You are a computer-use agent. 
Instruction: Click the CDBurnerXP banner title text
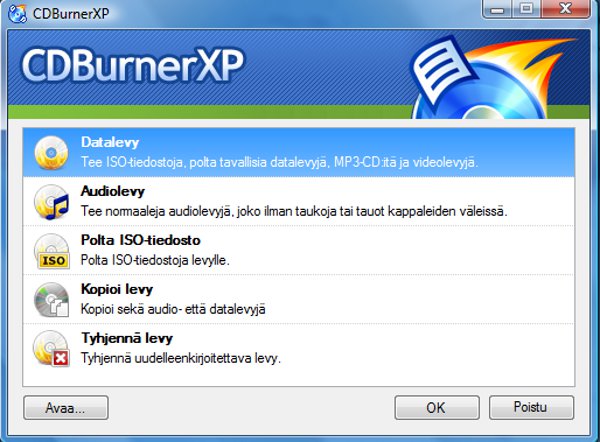(132, 65)
